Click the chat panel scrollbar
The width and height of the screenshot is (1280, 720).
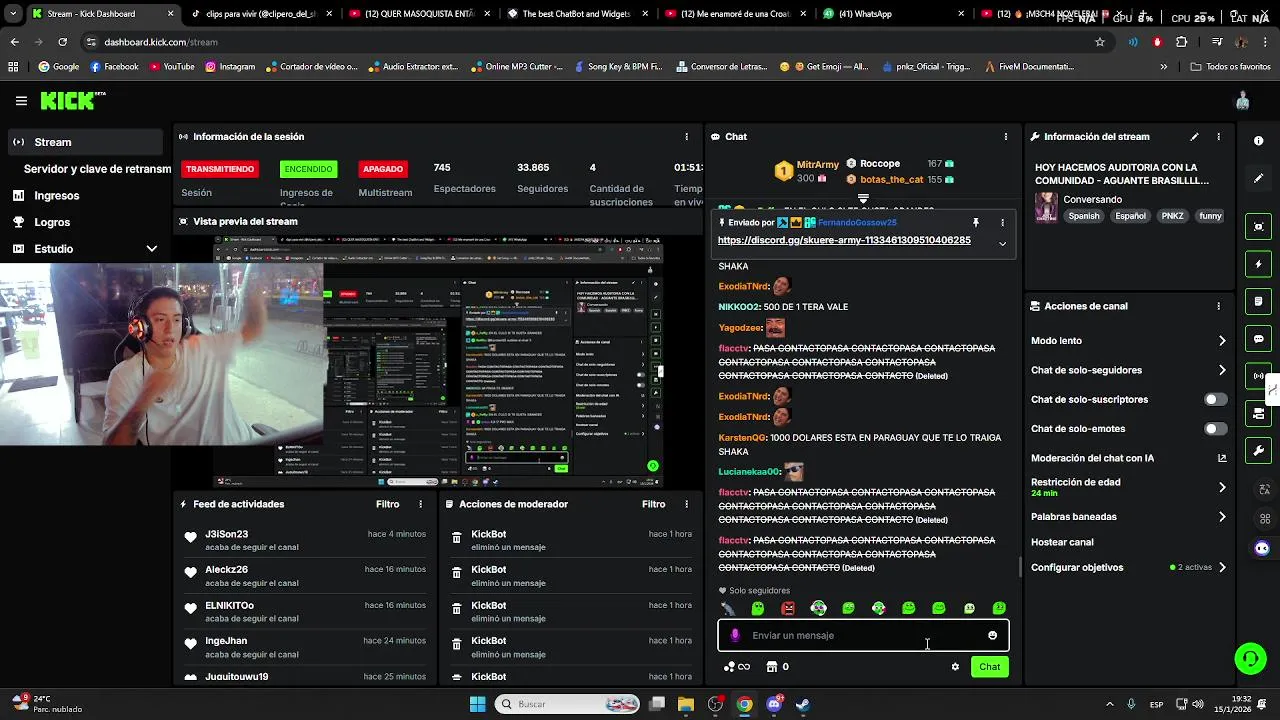point(1019,566)
